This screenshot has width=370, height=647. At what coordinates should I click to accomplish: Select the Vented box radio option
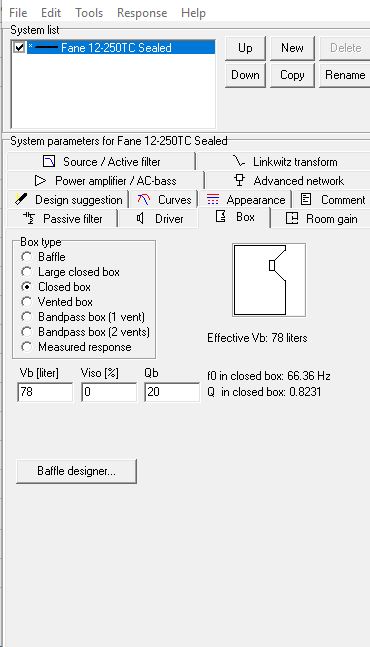[x=26, y=302]
